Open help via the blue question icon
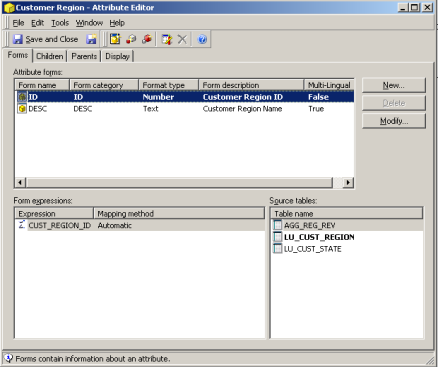The image size is (438, 367). point(202,39)
